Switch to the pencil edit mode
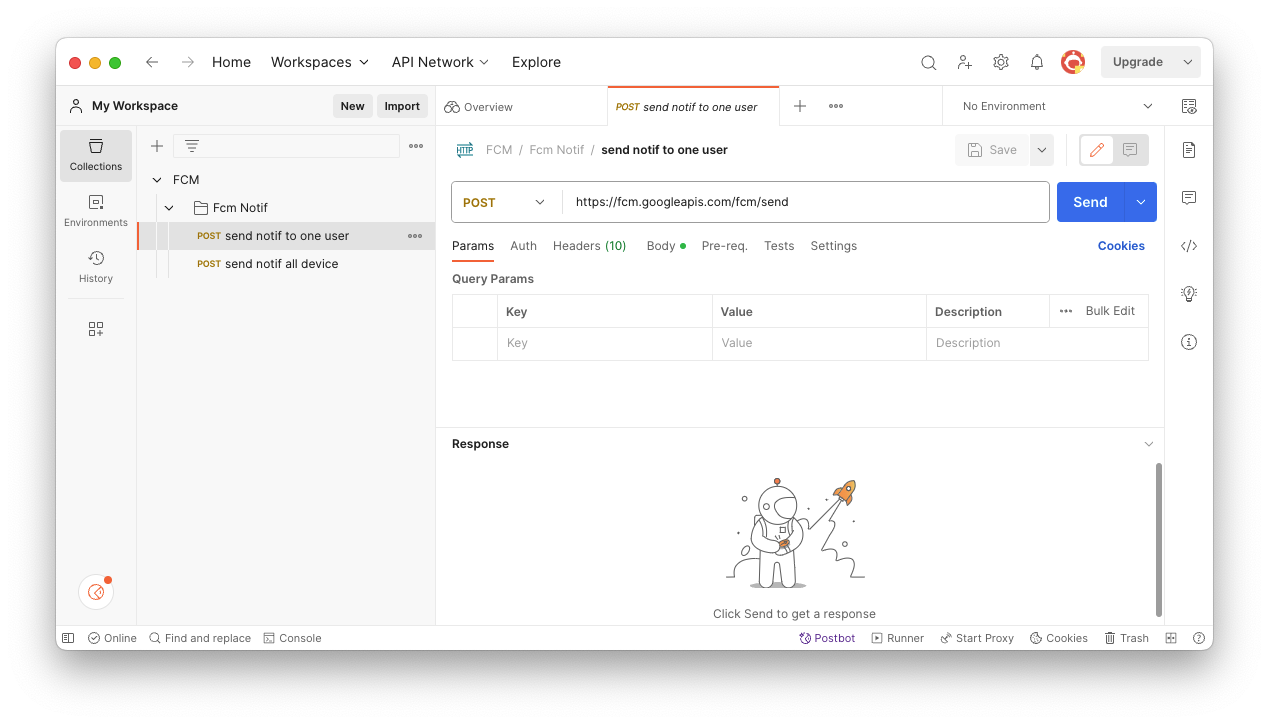Viewport: 1269px width, 724px height. point(1097,150)
